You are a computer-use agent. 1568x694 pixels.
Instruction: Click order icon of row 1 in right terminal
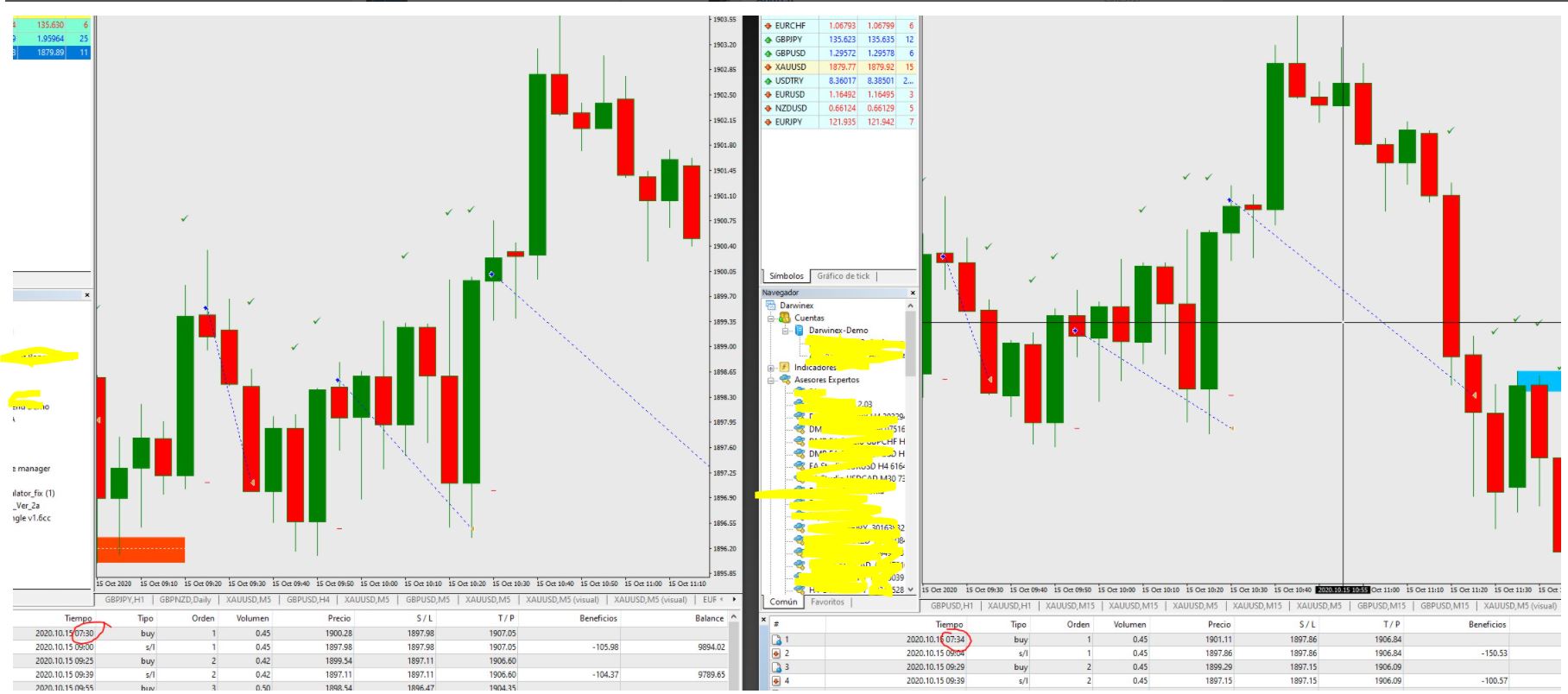point(776,640)
